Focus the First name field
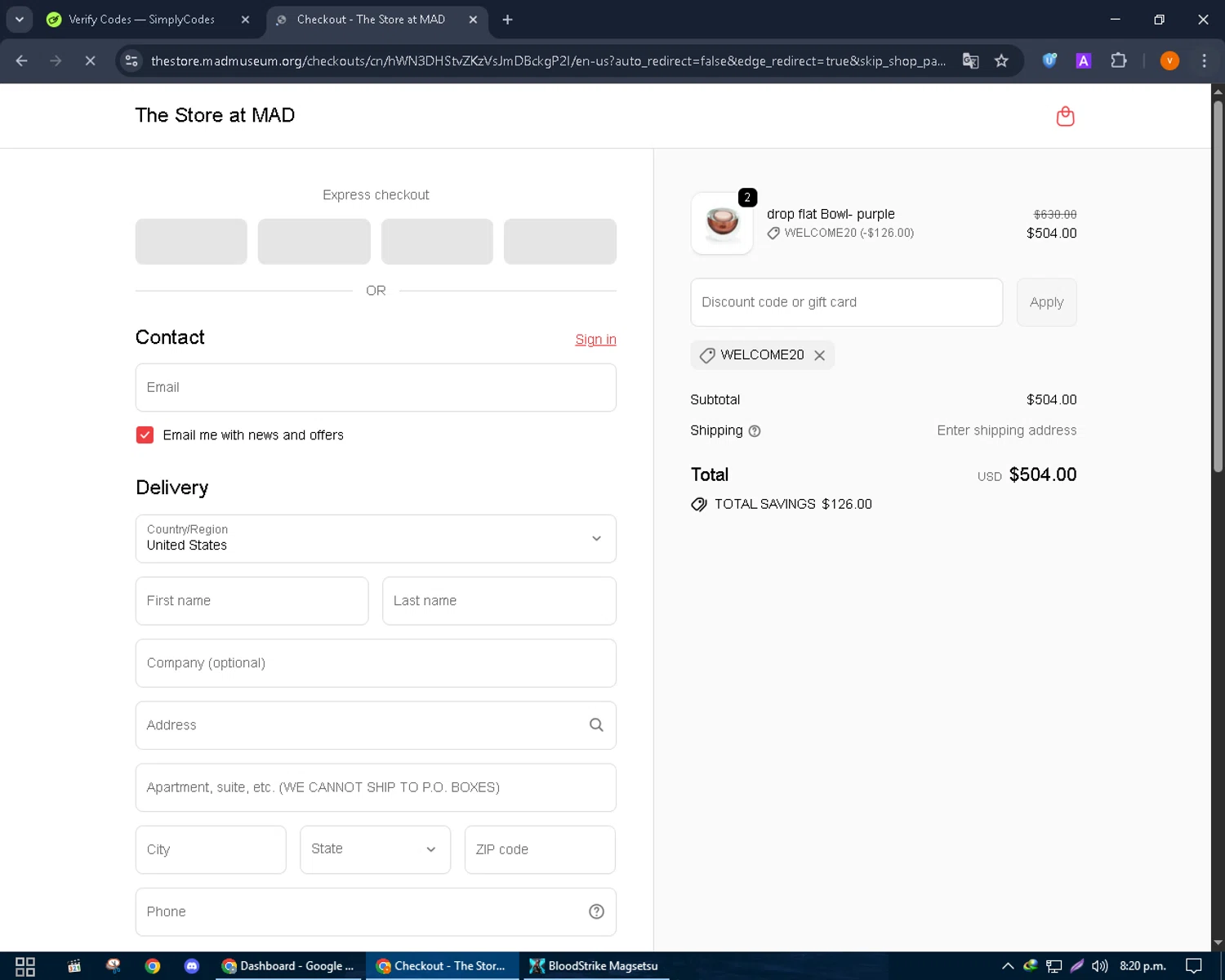 (x=252, y=601)
